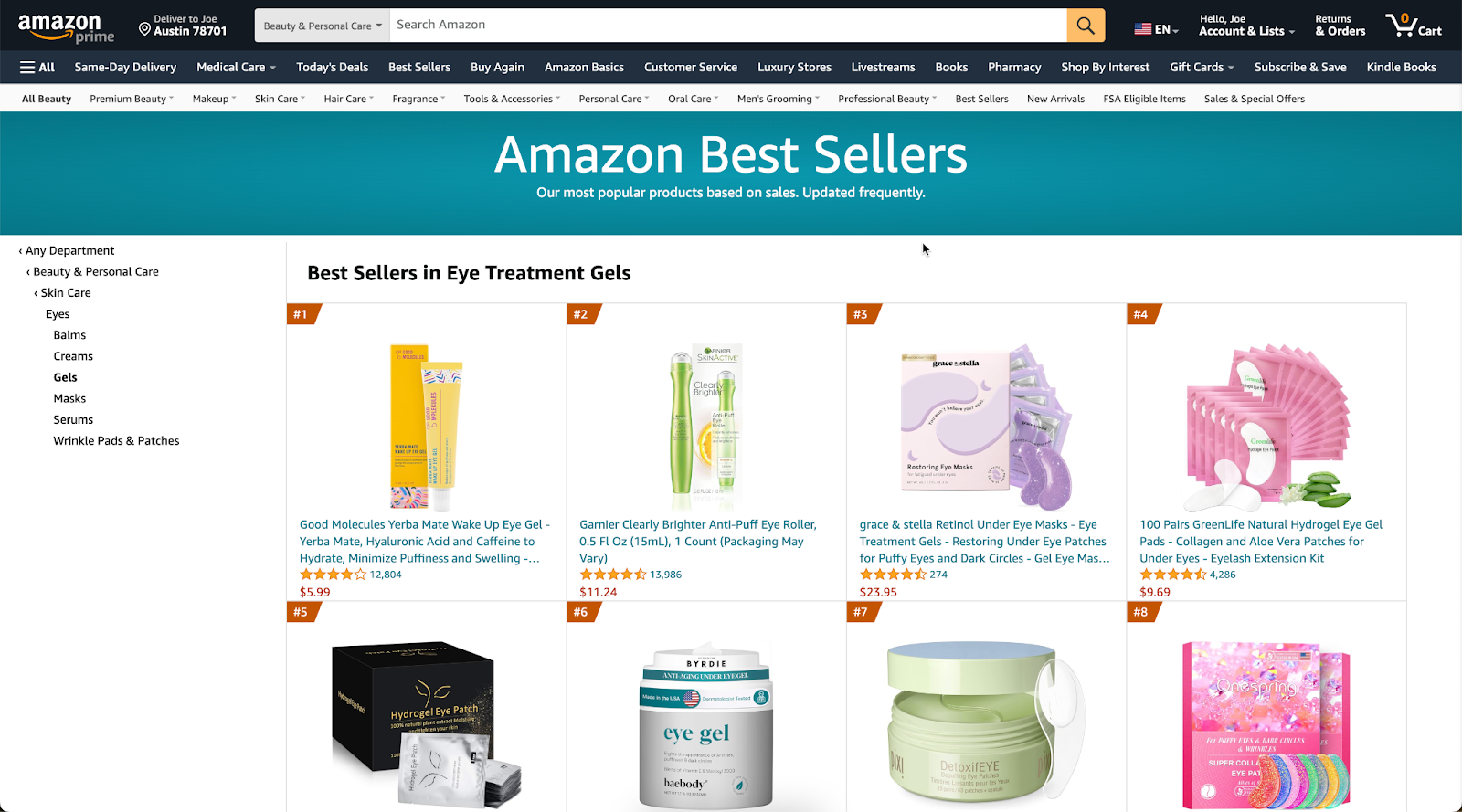Click the star rating of Good Molecules gel

[333, 575]
